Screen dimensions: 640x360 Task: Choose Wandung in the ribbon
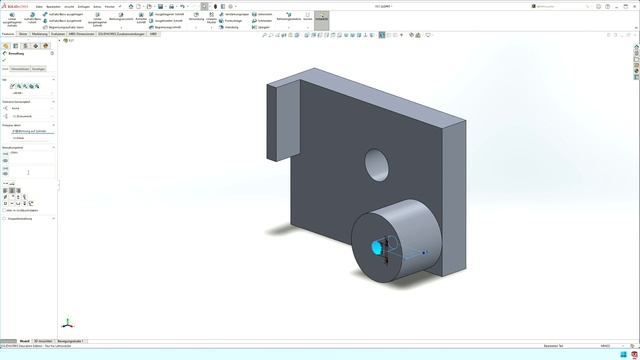pos(229,27)
